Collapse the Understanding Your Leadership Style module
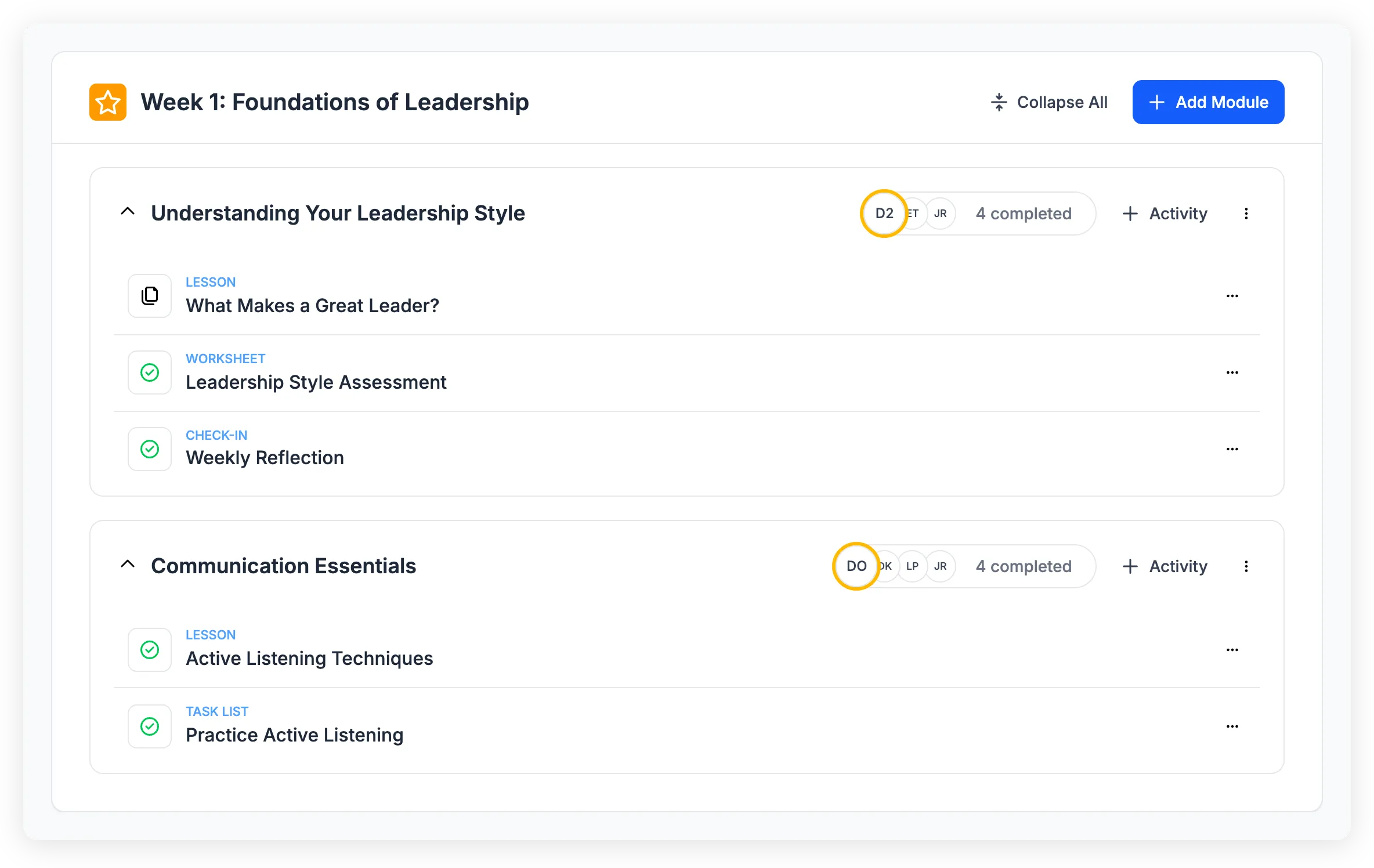The width and height of the screenshot is (1374, 868). click(128, 212)
